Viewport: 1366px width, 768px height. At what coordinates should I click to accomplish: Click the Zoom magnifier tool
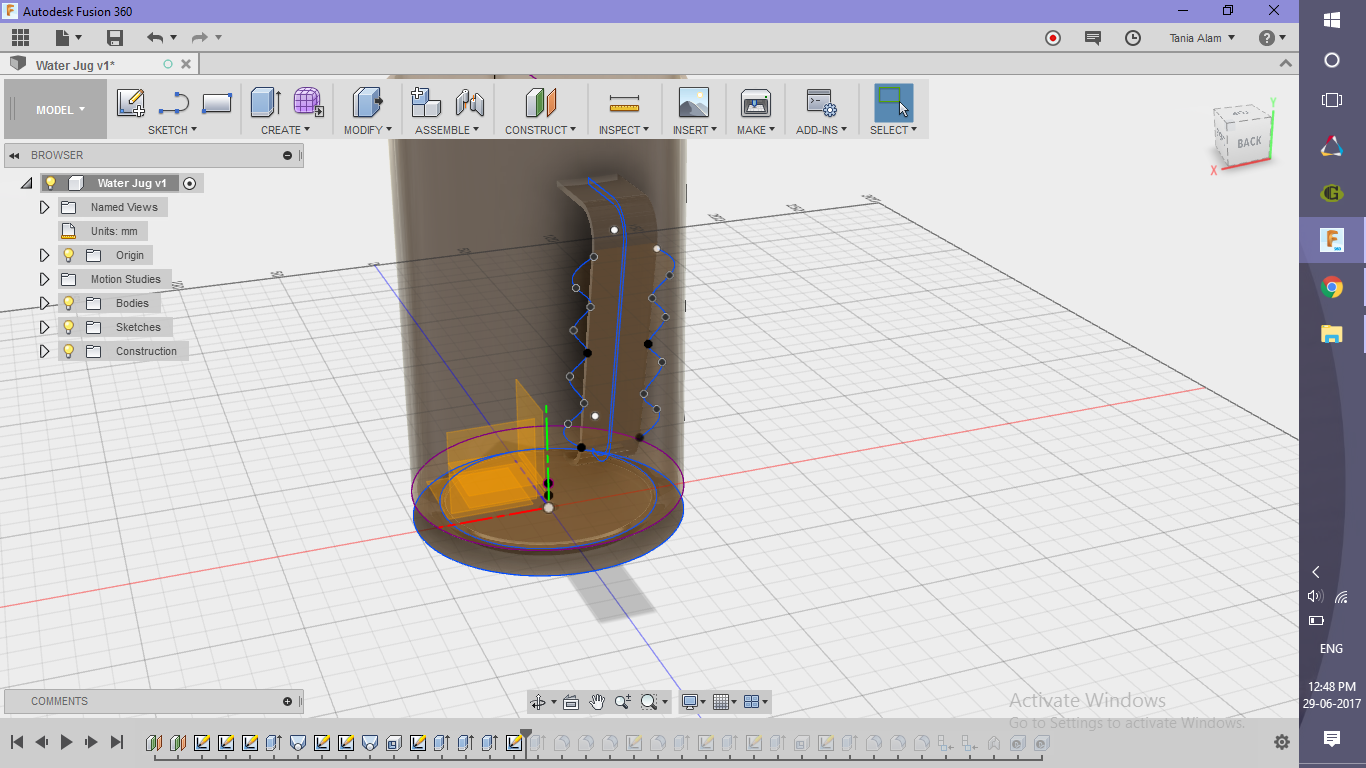tap(623, 702)
